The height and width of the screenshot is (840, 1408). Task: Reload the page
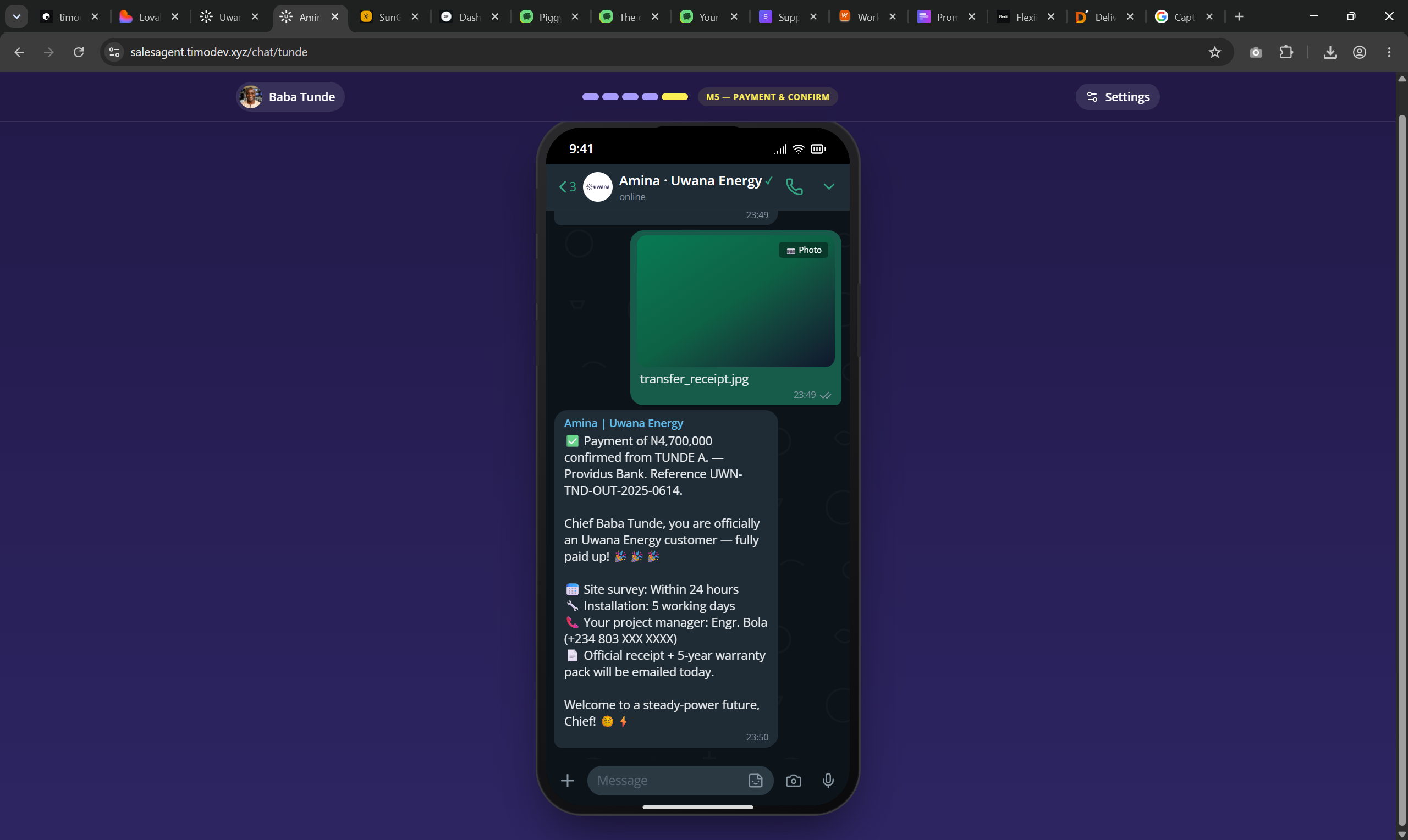coord(79,52)
